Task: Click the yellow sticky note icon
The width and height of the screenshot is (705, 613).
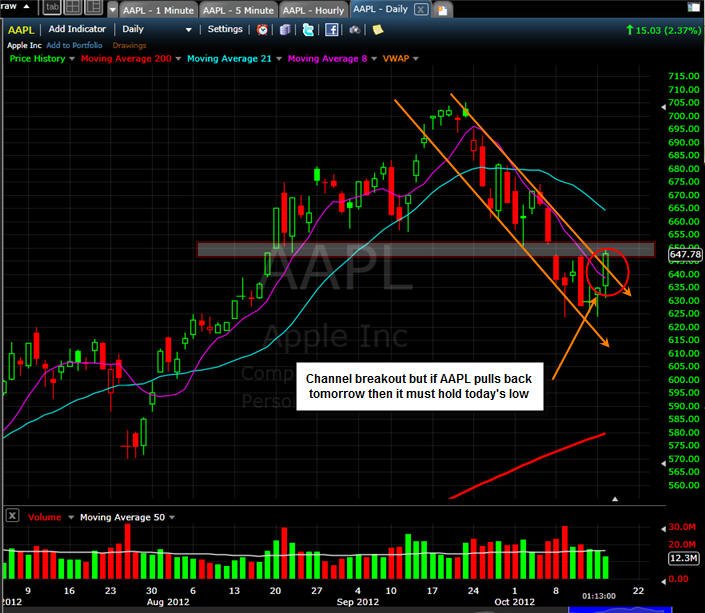Action: tap(378, 30)
